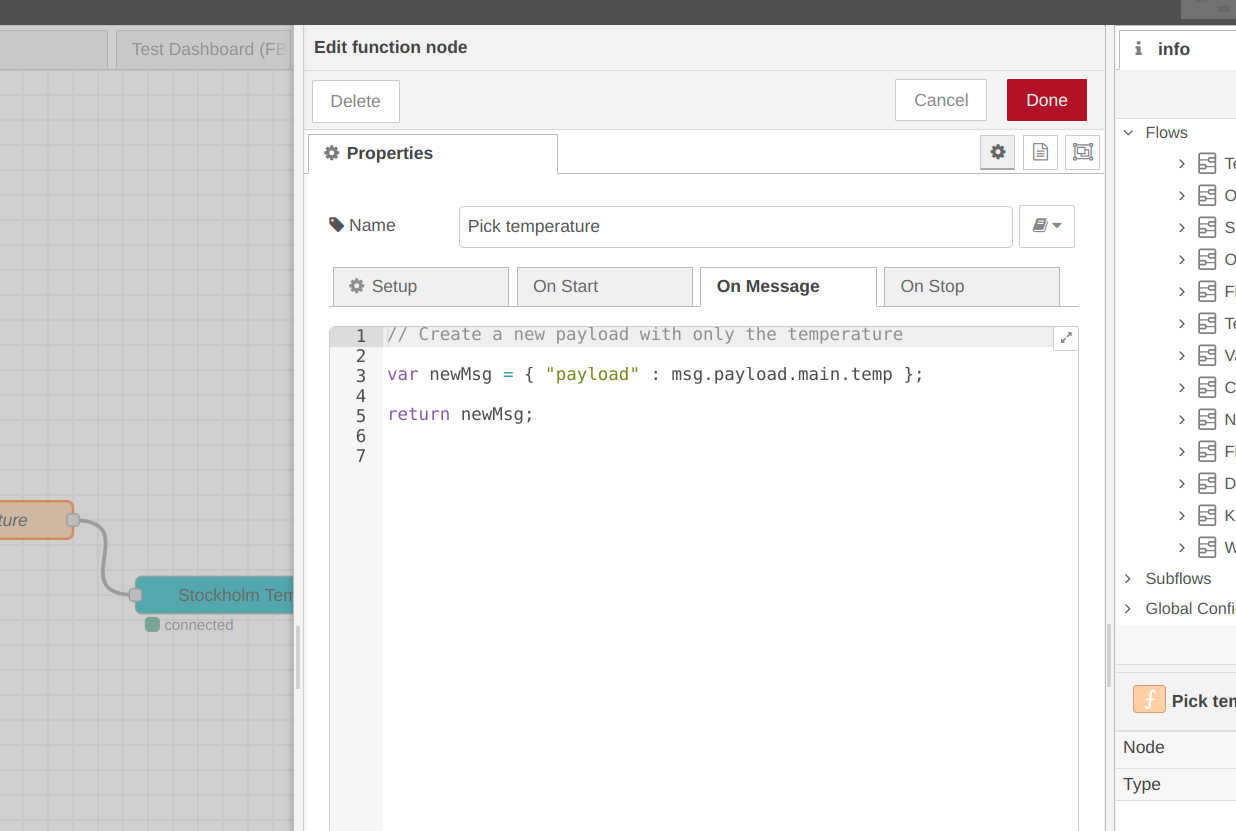Click the 'return newMsg;' line in the editor

461,414
